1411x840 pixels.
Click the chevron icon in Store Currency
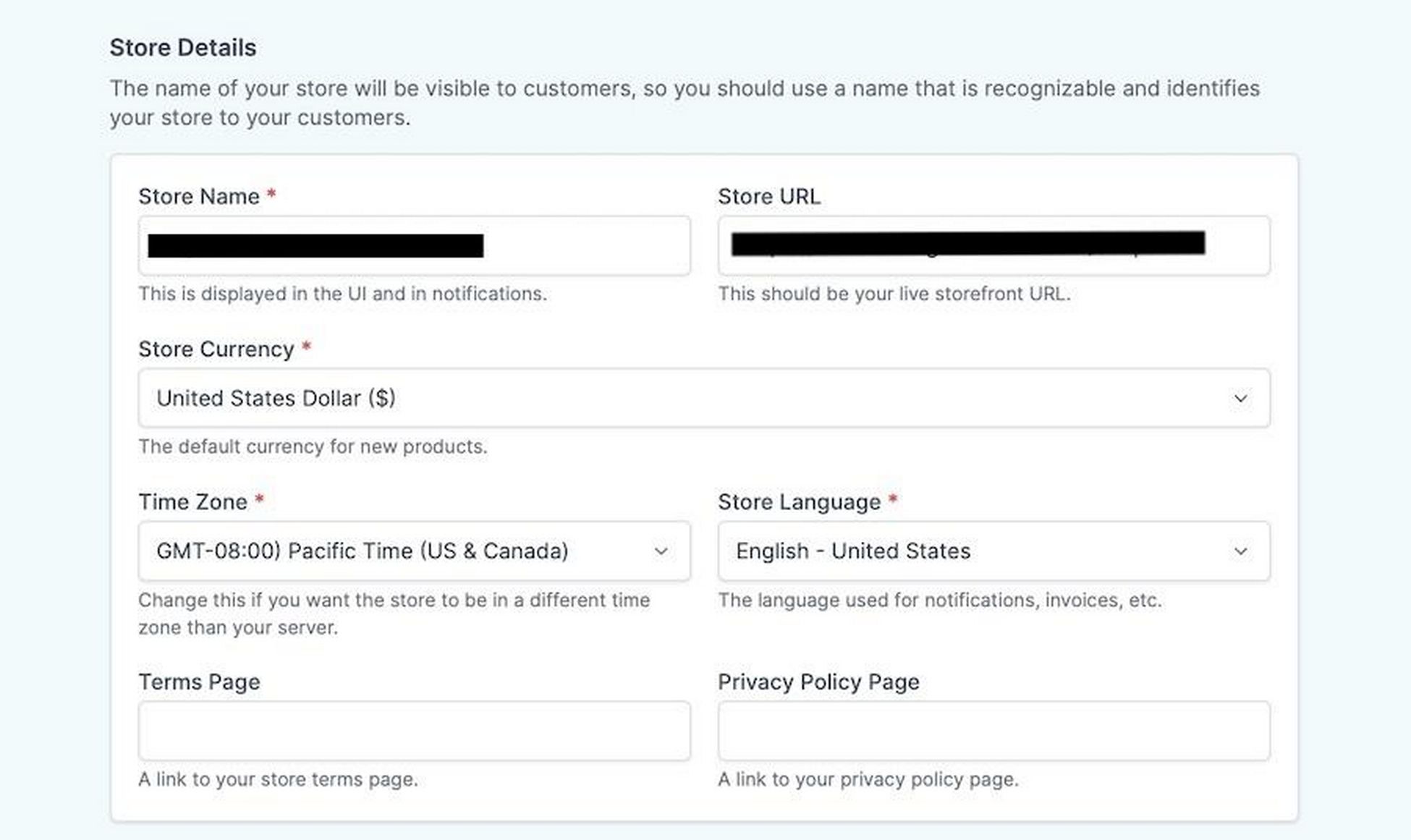pyautogui.click(x=1240, y=399)
